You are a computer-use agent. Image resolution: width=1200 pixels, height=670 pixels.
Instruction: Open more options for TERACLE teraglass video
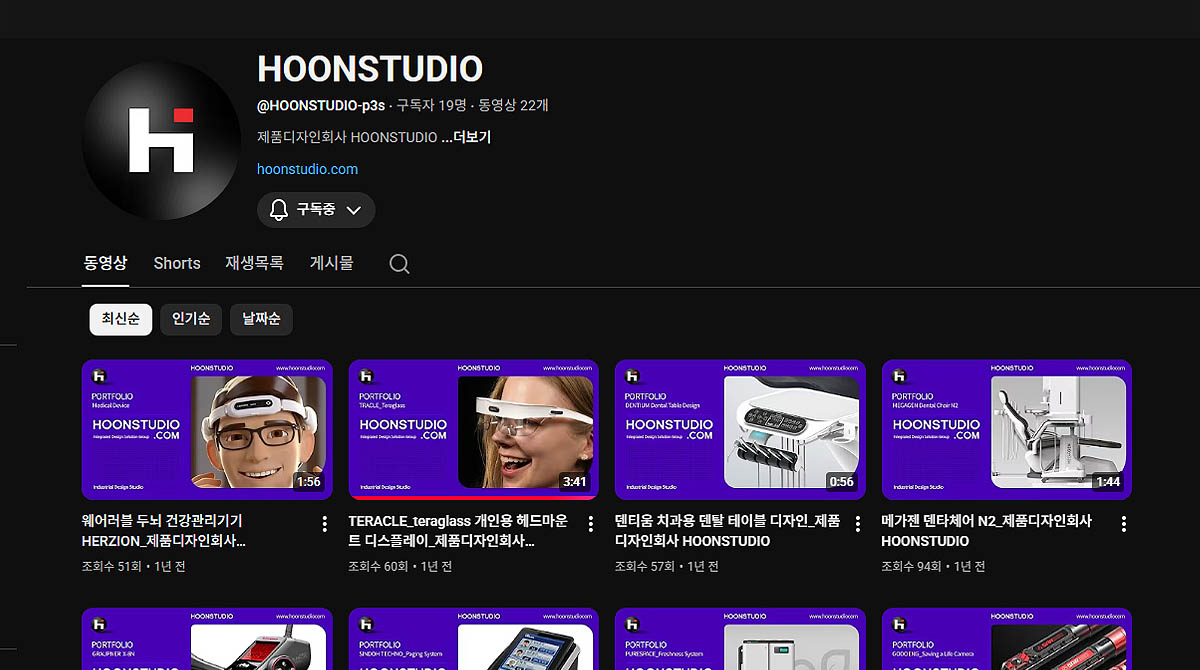pyautogui.click(x=591, y=524)
